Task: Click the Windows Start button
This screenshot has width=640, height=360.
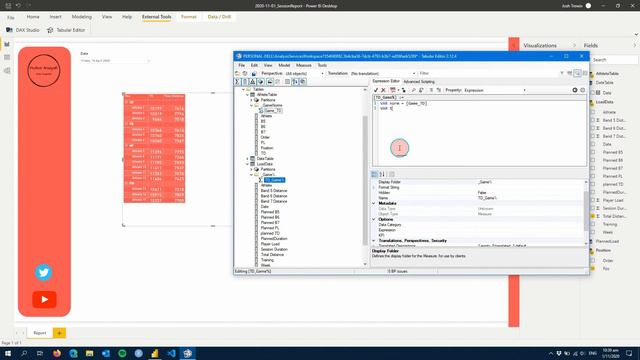Action: tap(8, 353)
